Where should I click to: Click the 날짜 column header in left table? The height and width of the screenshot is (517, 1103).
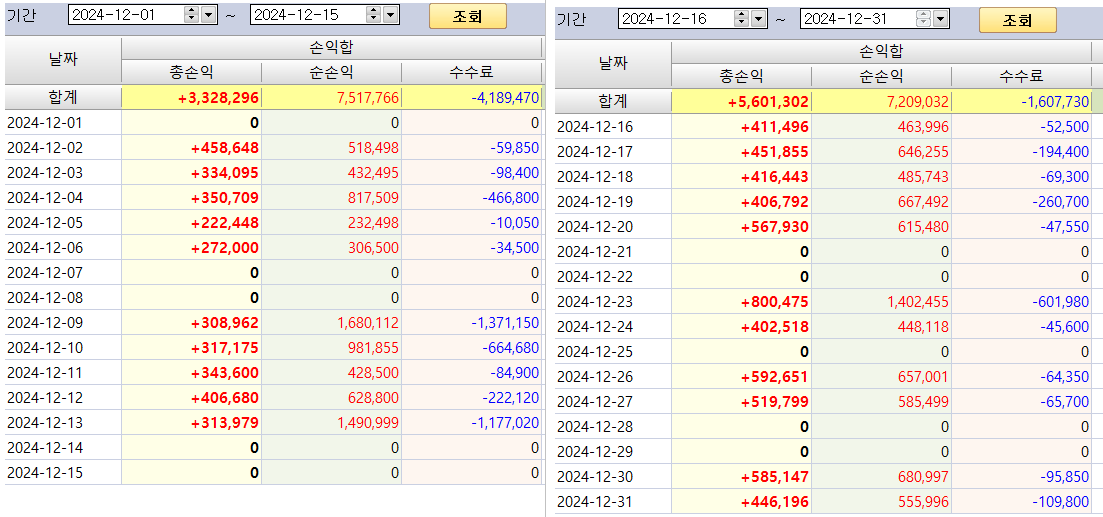(63, 60)
